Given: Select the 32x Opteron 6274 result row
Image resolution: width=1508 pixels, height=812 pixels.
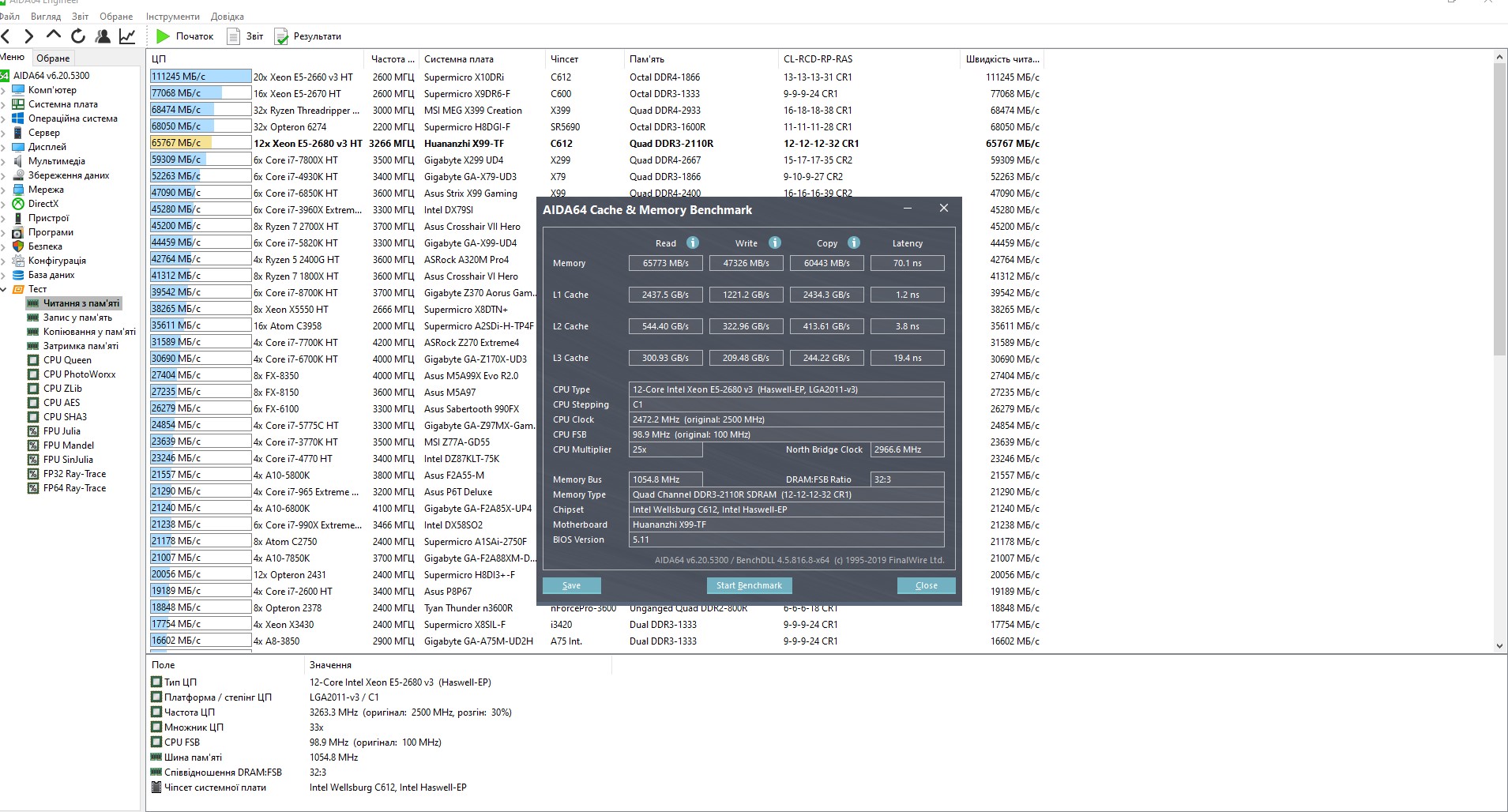Looking at the screenshot, I should point(595,127).
